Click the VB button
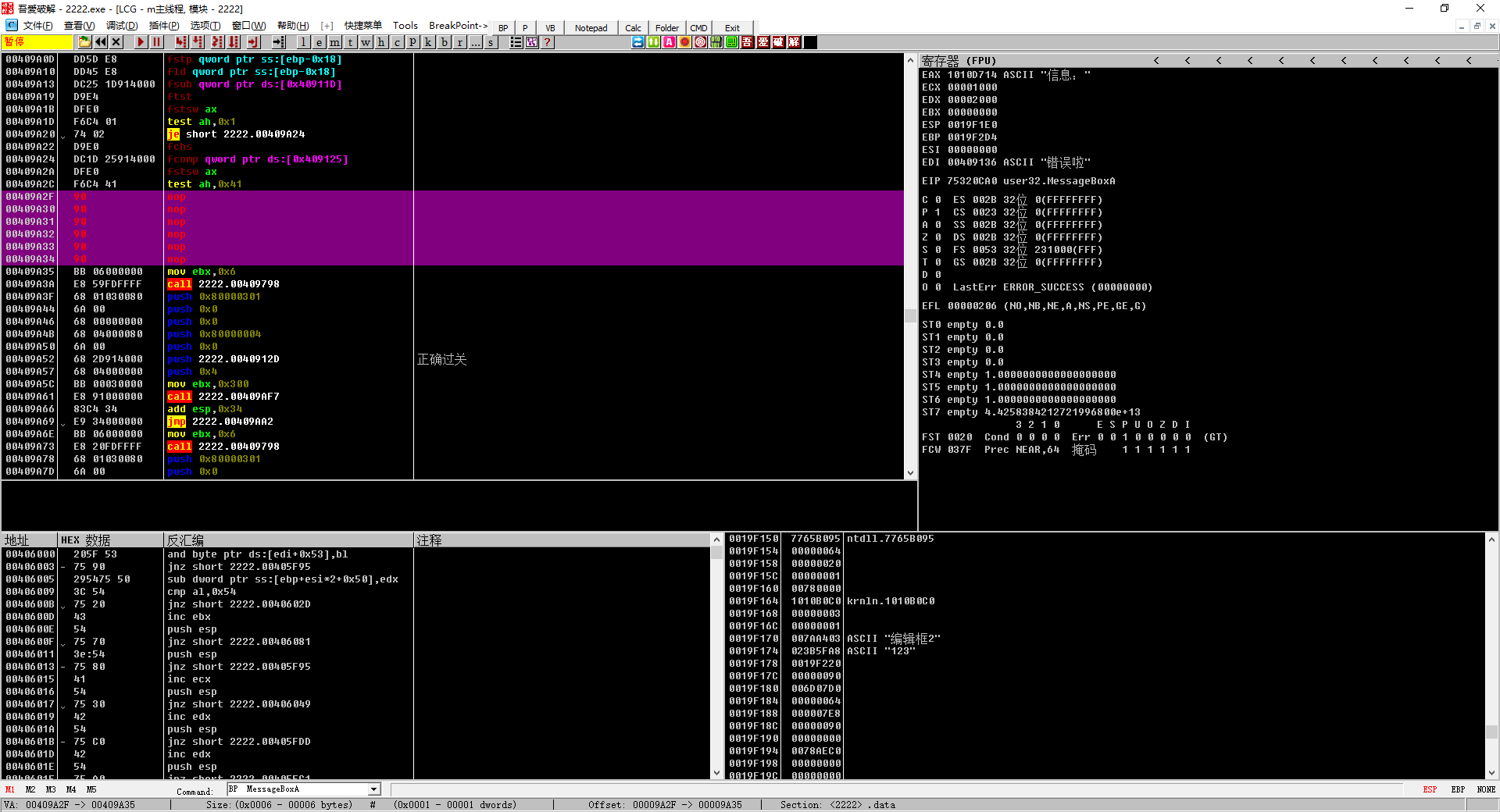This screenshot has width=1500, height=812. coord(550,28)
